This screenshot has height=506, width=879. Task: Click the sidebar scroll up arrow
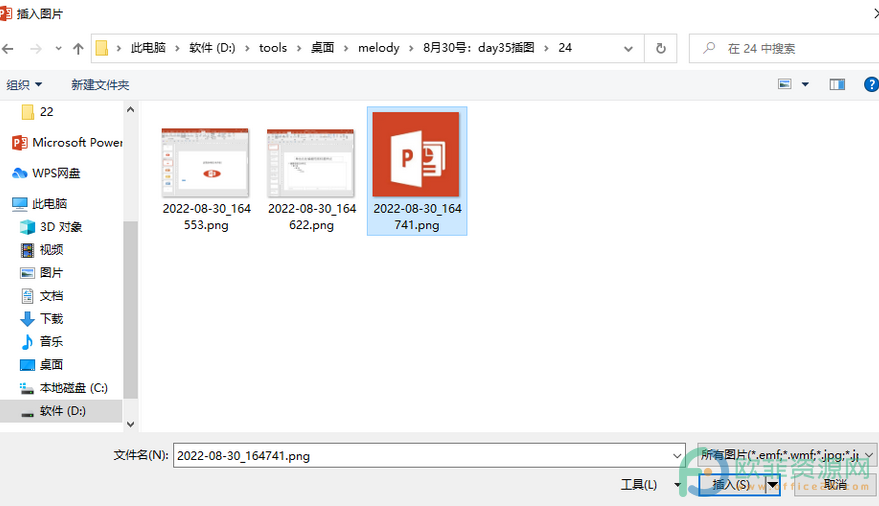131,110
